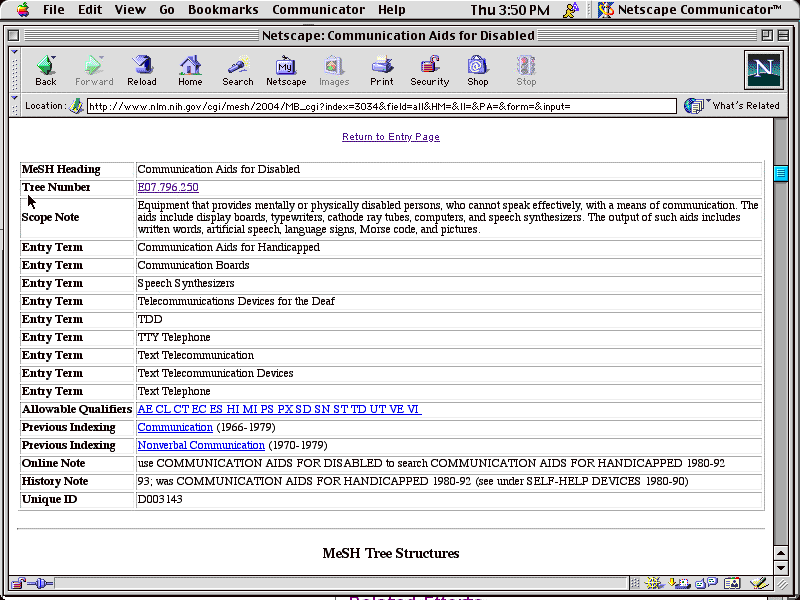Click the Back toolbar button

(x=46, y=70)
